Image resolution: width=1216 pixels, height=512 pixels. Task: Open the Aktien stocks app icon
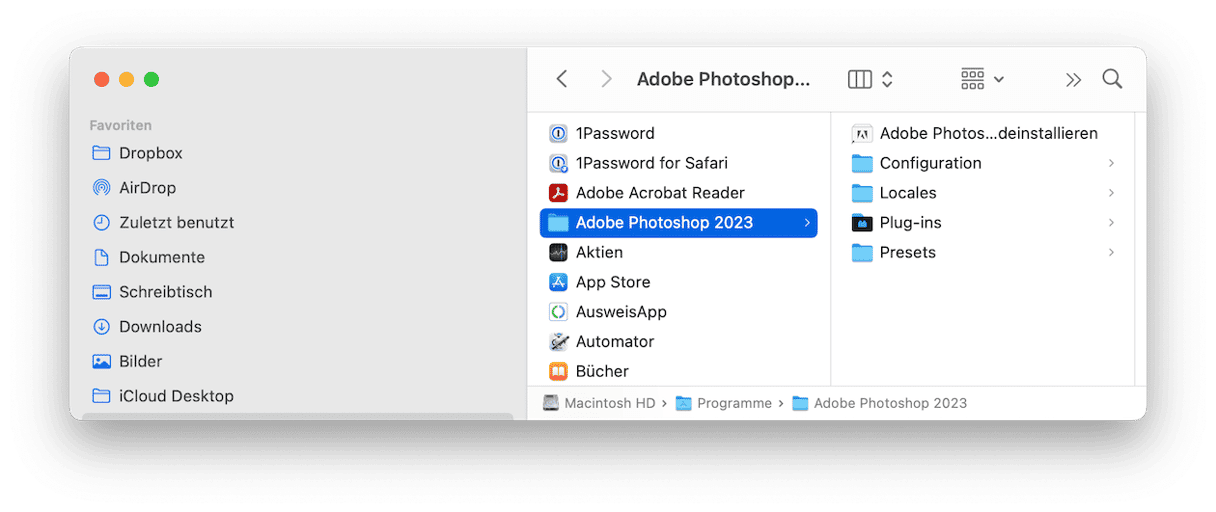(x=559, y=252)
